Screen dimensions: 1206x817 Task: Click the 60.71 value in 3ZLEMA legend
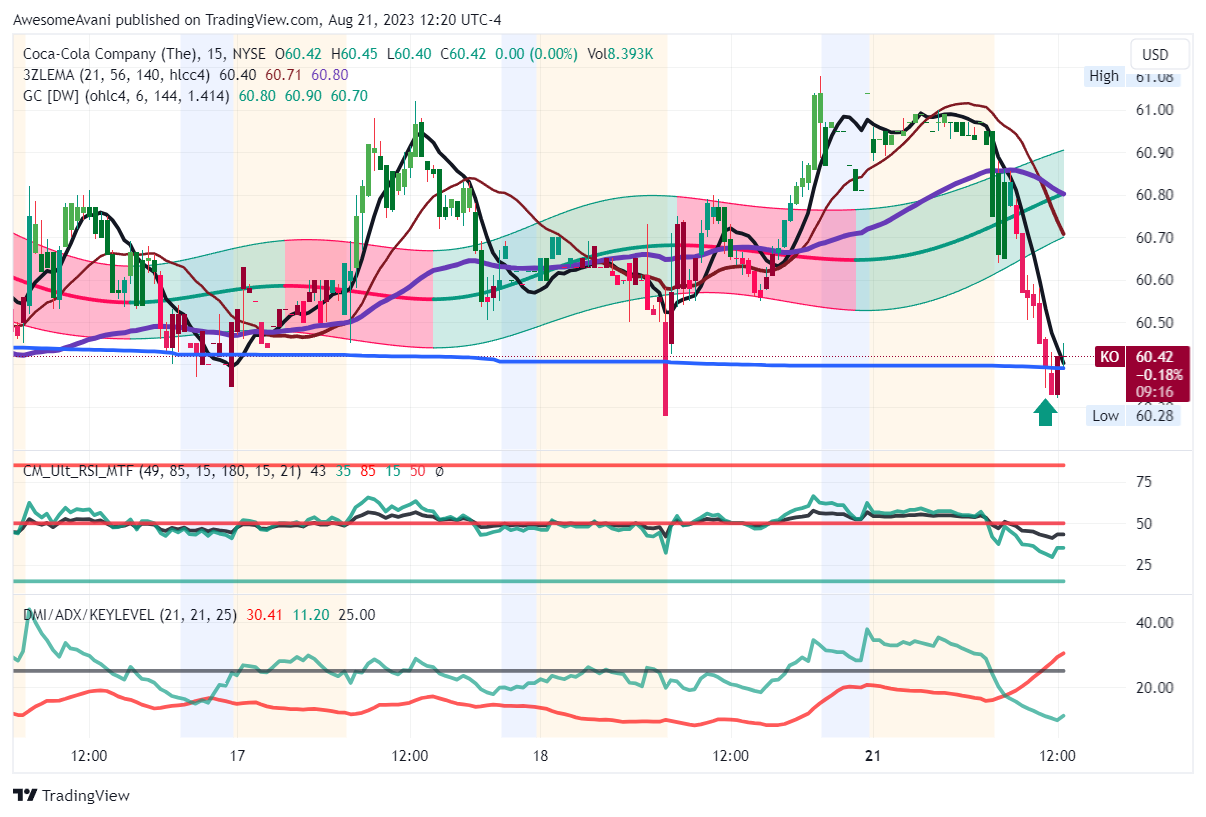point(285,74)
